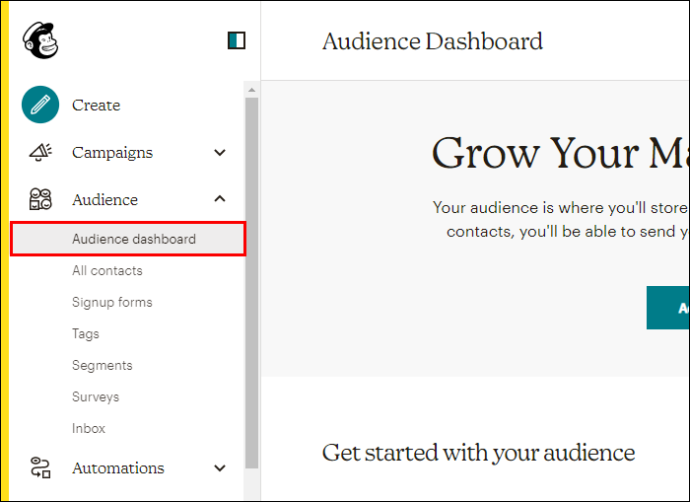Click the Create label text
The width and height of the screenshot is (690, 502).
click(x=96, y=105)
